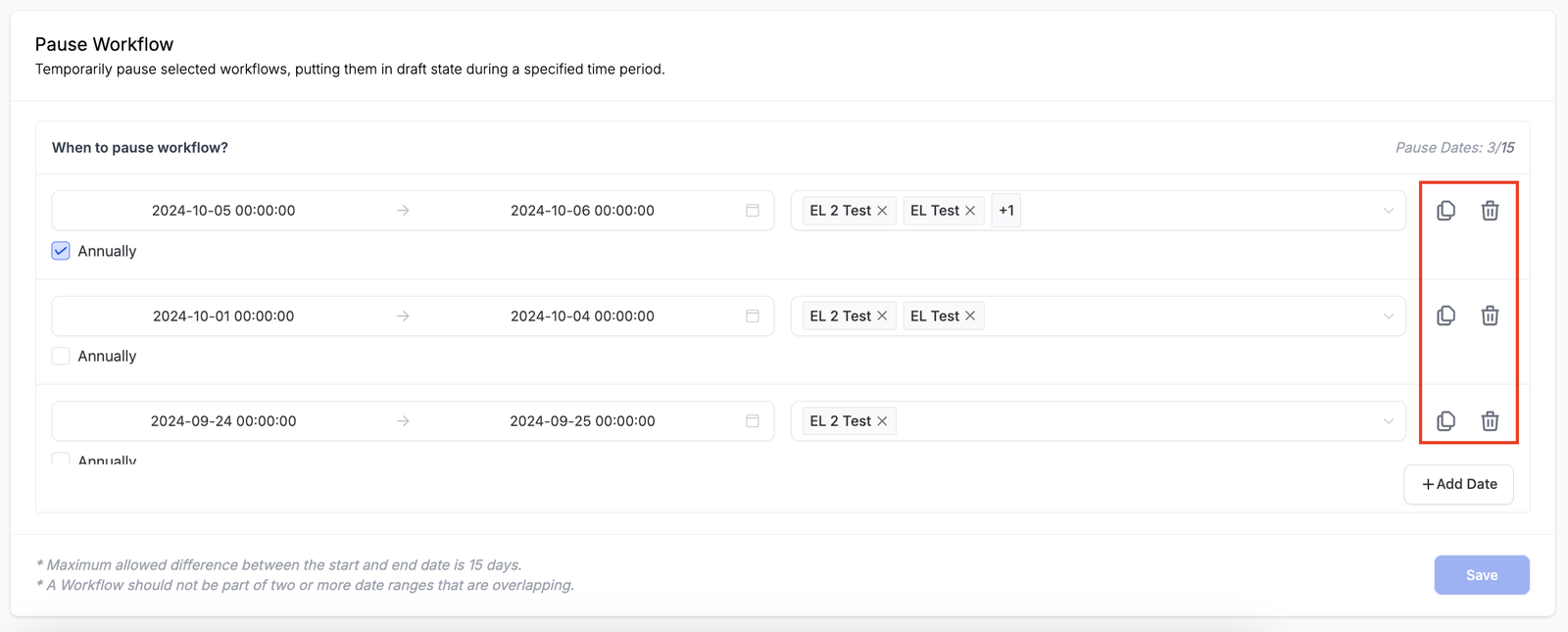Click start date field 2024-10-01 00:00:00
Image resolution: width=1568 pixels, height=632 pixels.
223,316
